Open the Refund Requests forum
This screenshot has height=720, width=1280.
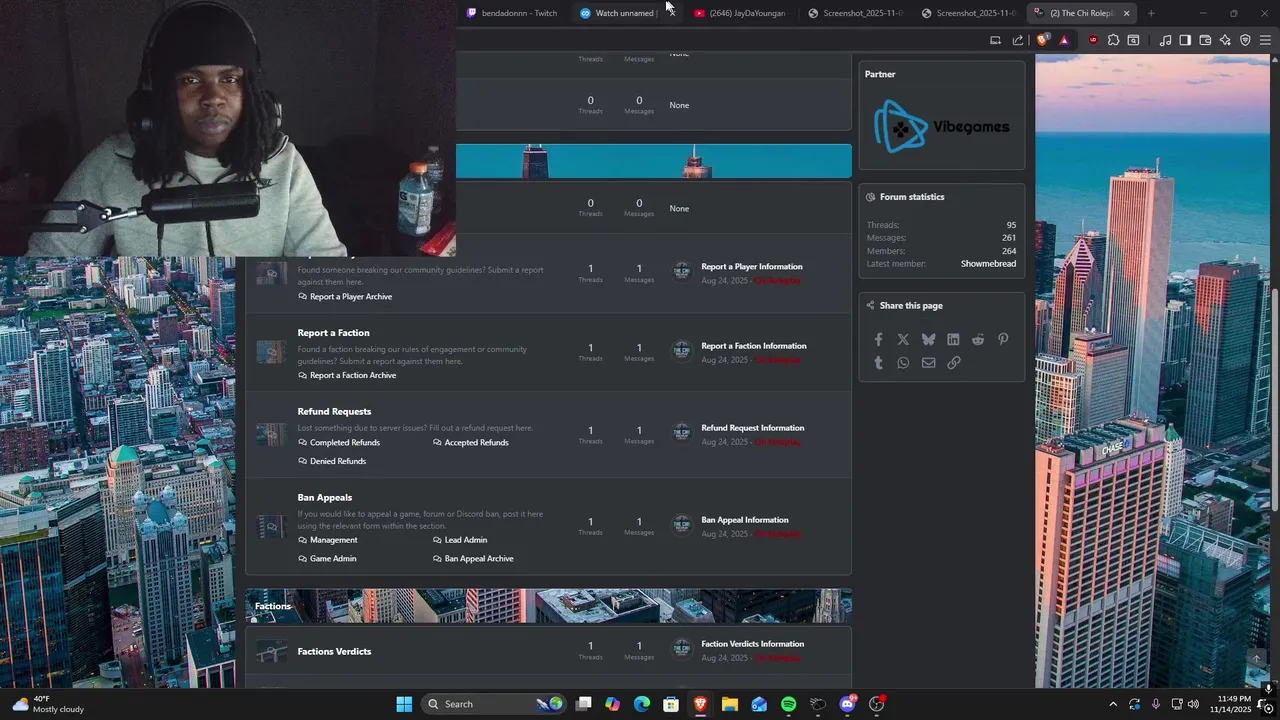[x=334, y=412]
